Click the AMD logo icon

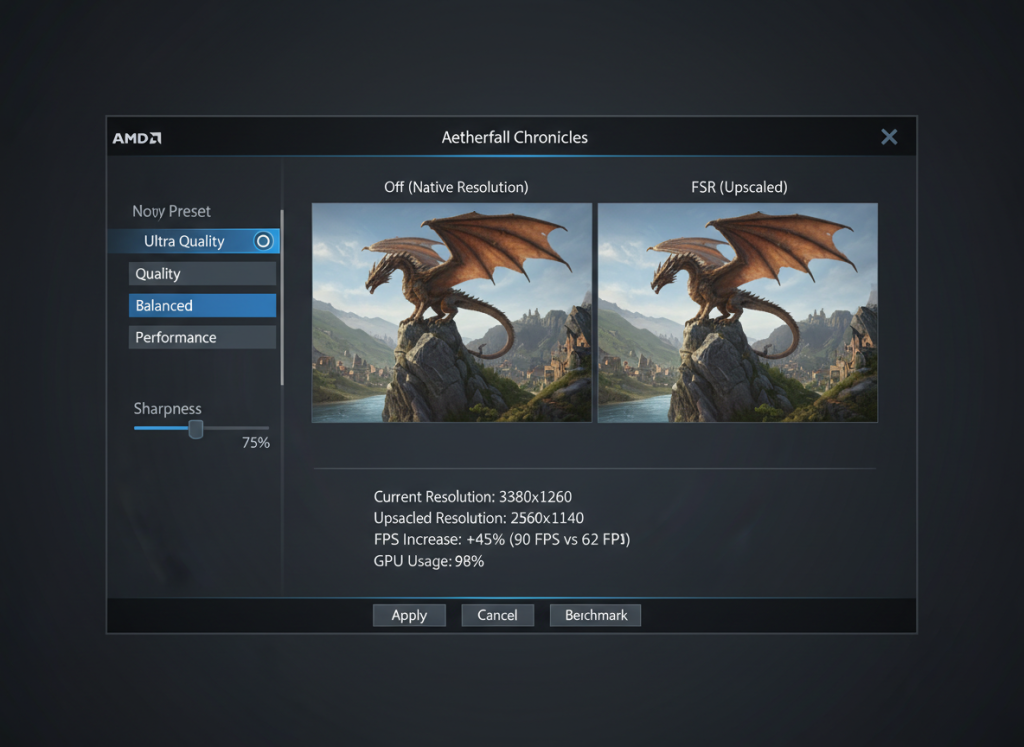click(x=136, y=138)
